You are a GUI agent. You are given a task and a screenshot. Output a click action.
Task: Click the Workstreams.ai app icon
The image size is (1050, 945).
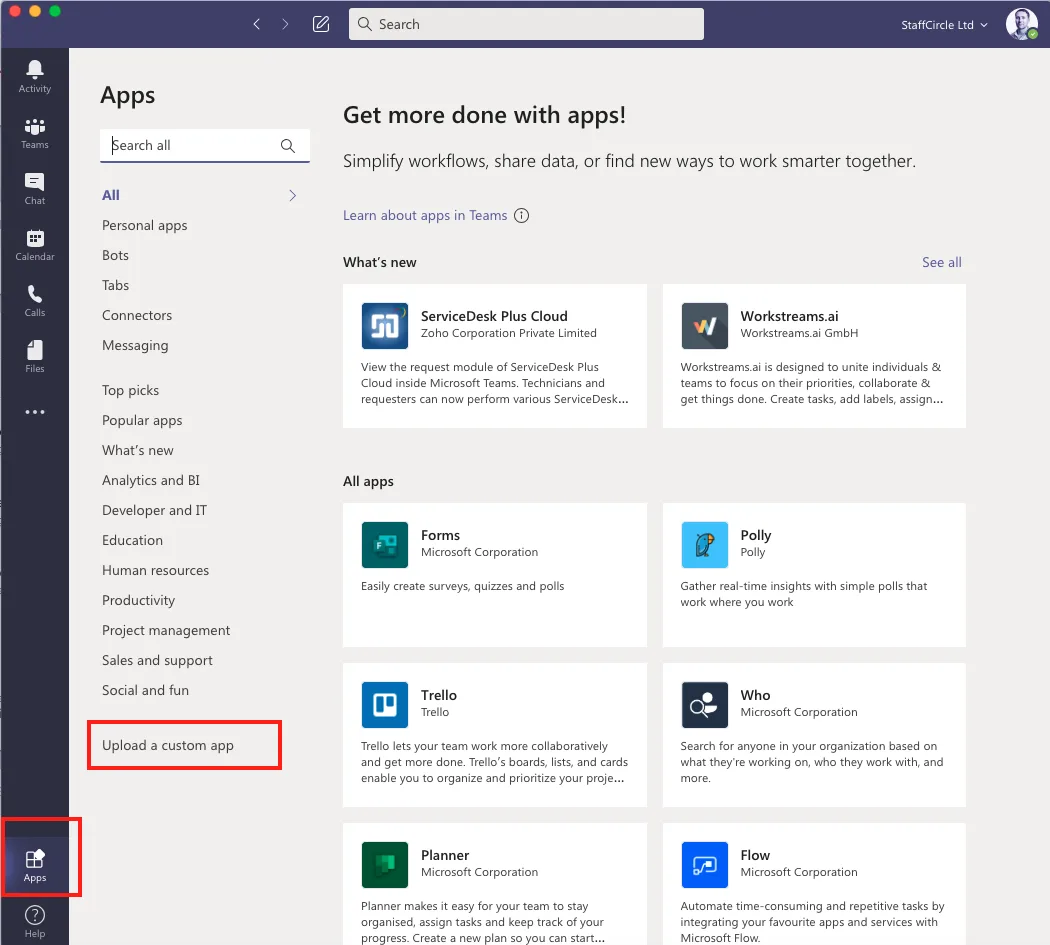704,326
